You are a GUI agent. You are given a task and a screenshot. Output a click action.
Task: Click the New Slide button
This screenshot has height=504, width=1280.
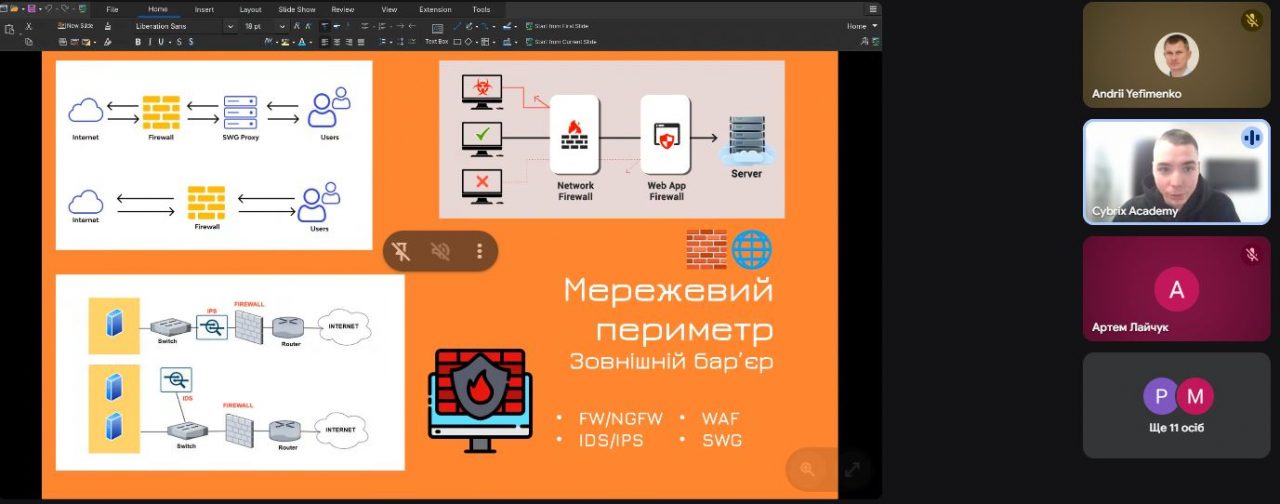(76, 26)
